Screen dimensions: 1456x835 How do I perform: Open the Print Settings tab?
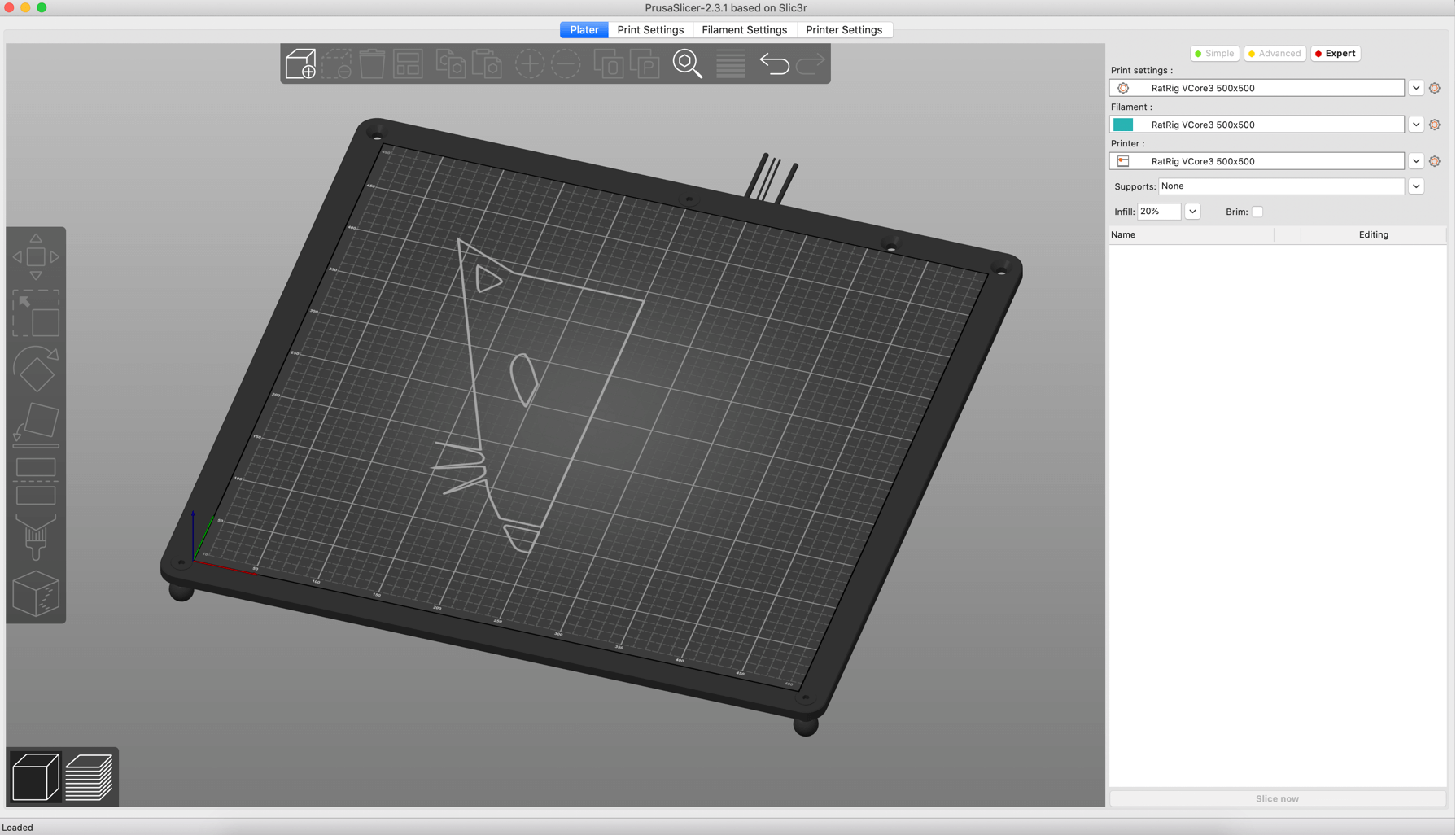point(650,30)
